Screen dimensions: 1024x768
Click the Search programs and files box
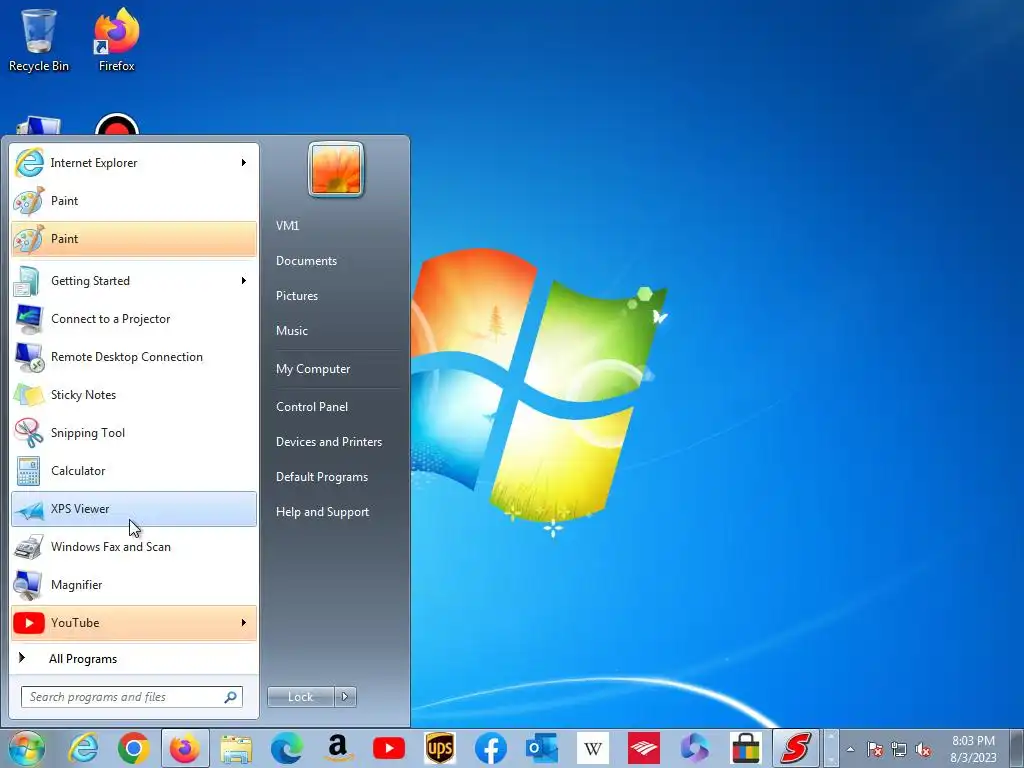point(131,697)
